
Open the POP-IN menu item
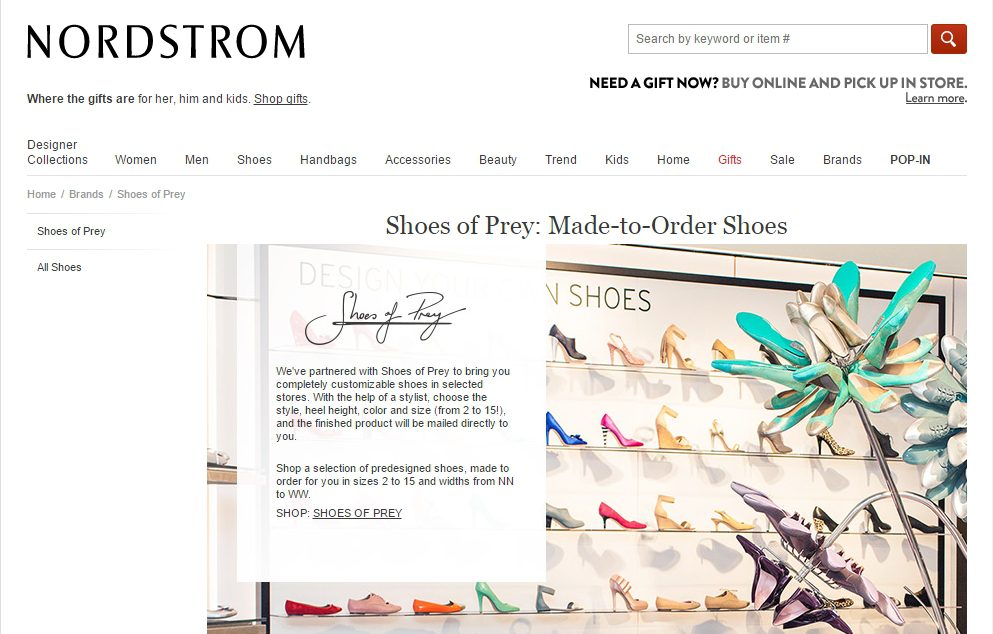click(910, 160)
